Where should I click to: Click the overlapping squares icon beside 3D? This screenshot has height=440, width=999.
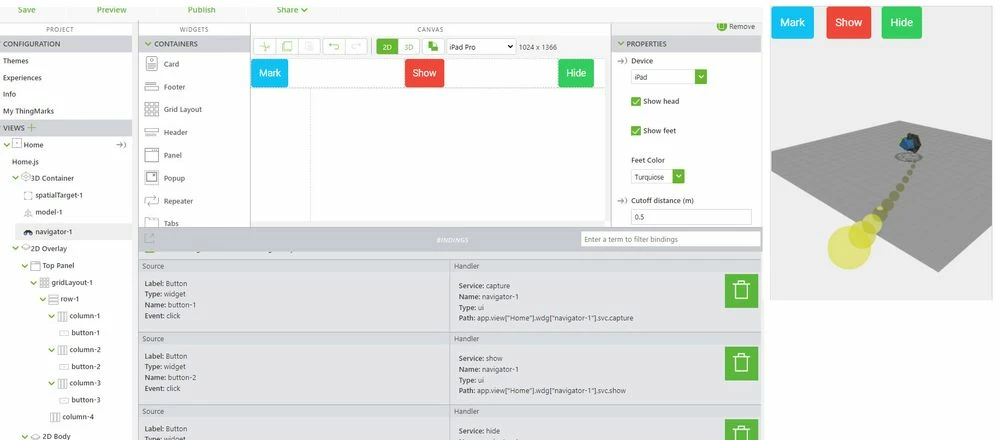tap(433, 46)
